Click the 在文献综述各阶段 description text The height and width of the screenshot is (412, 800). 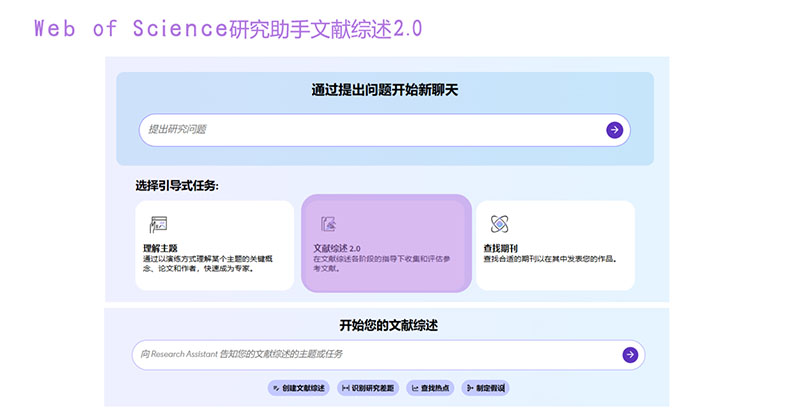[382, 264]
